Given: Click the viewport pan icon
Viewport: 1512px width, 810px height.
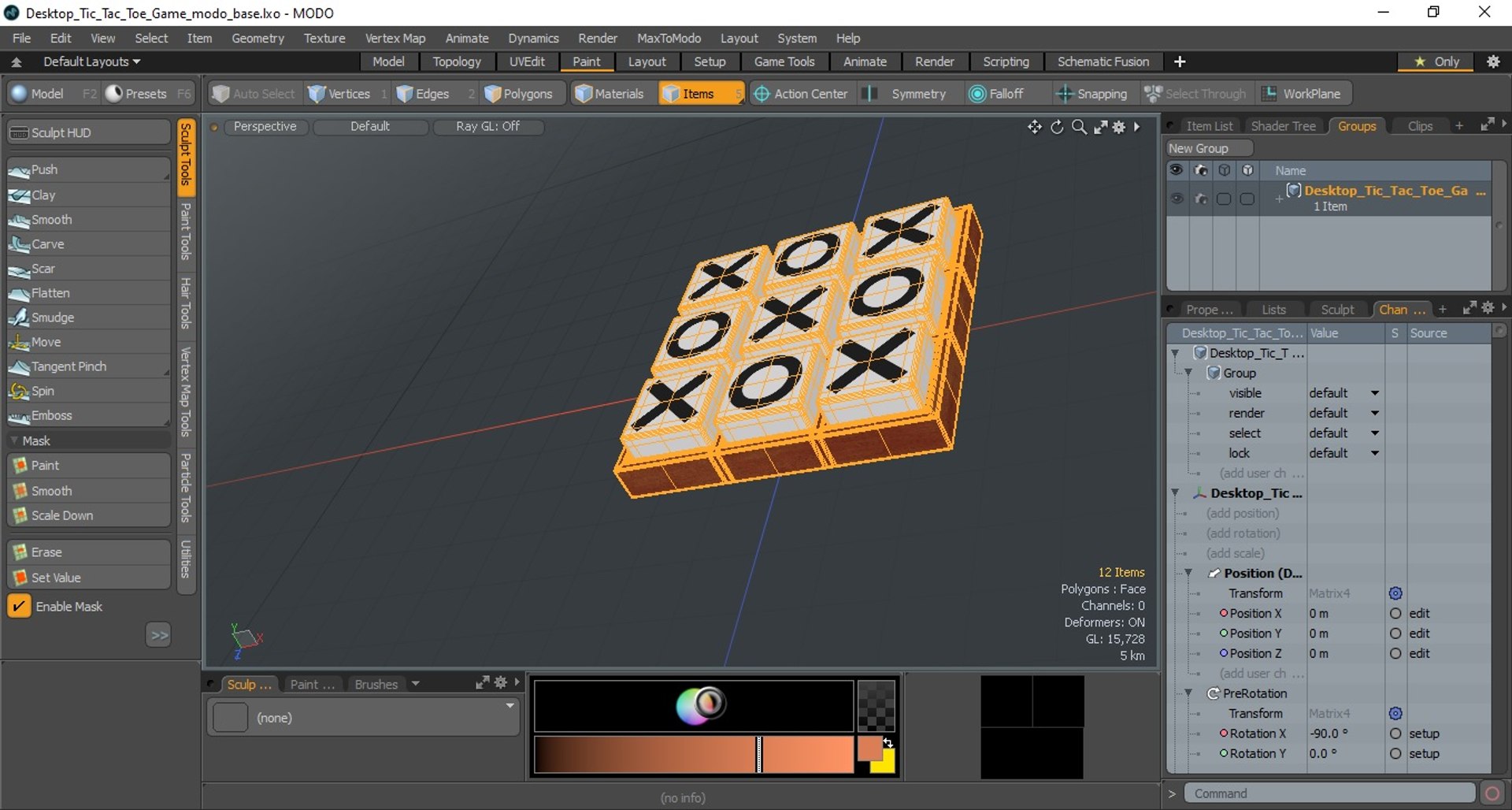Looking at the screenshot, I should 1035,127.
